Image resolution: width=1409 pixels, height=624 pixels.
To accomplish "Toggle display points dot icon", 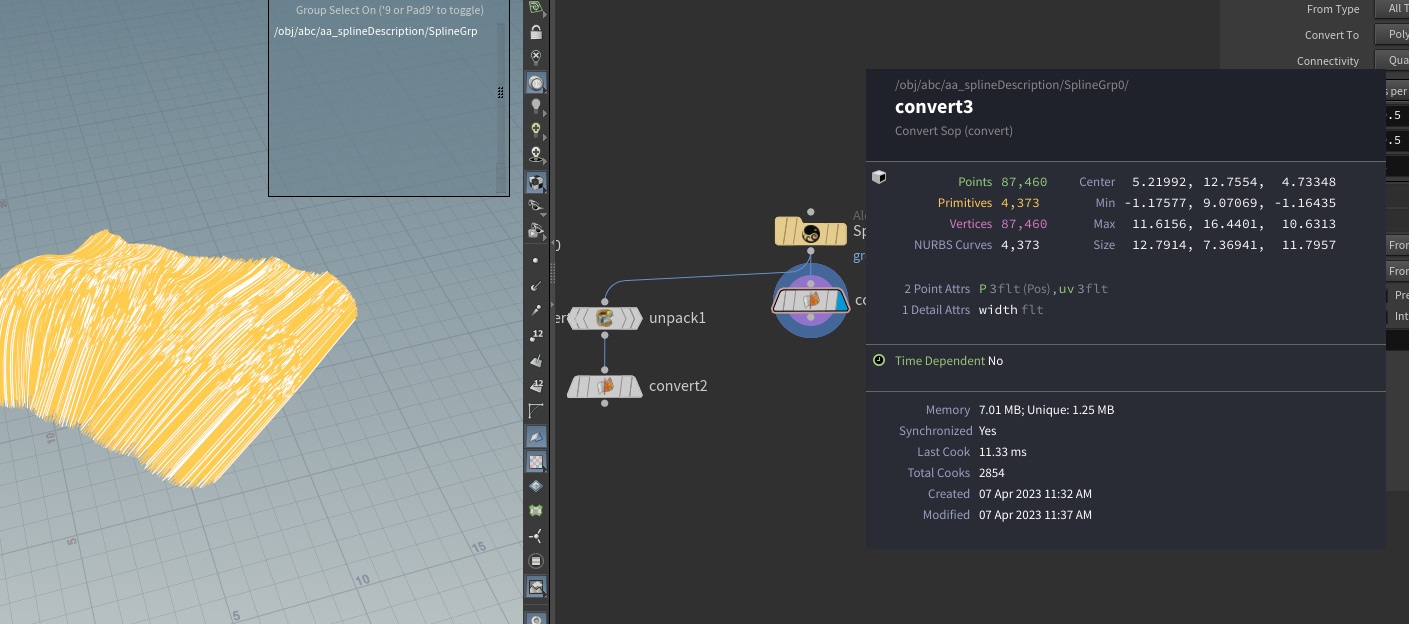I will point(536,260).
